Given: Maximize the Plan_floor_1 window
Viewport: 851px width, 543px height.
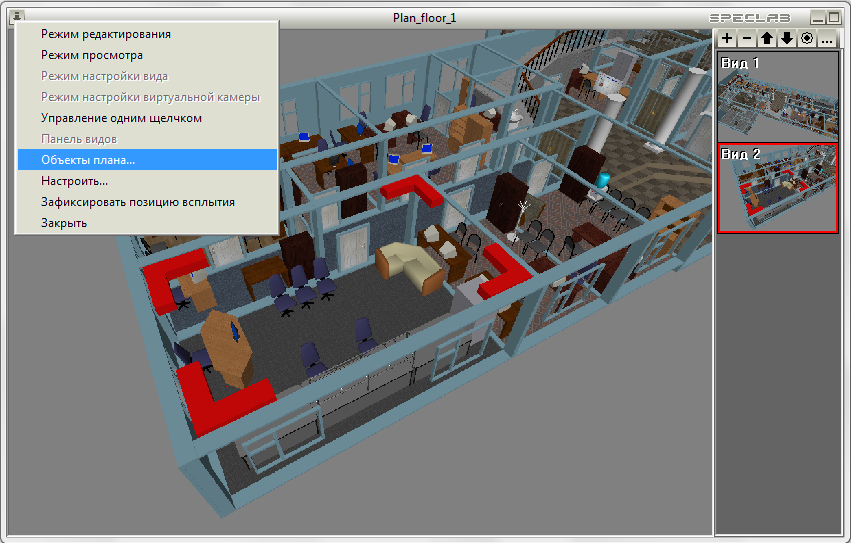Looking at the screenshot, I should pos(834,17).
